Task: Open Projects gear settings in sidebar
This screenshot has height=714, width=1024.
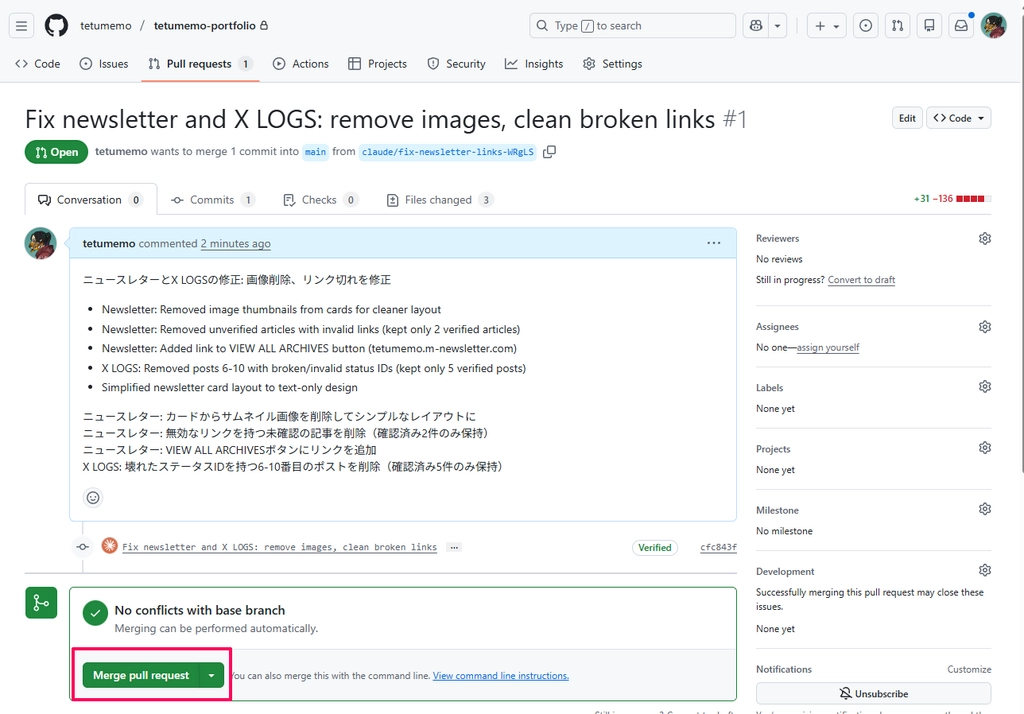Action: (x=985, y=448)
